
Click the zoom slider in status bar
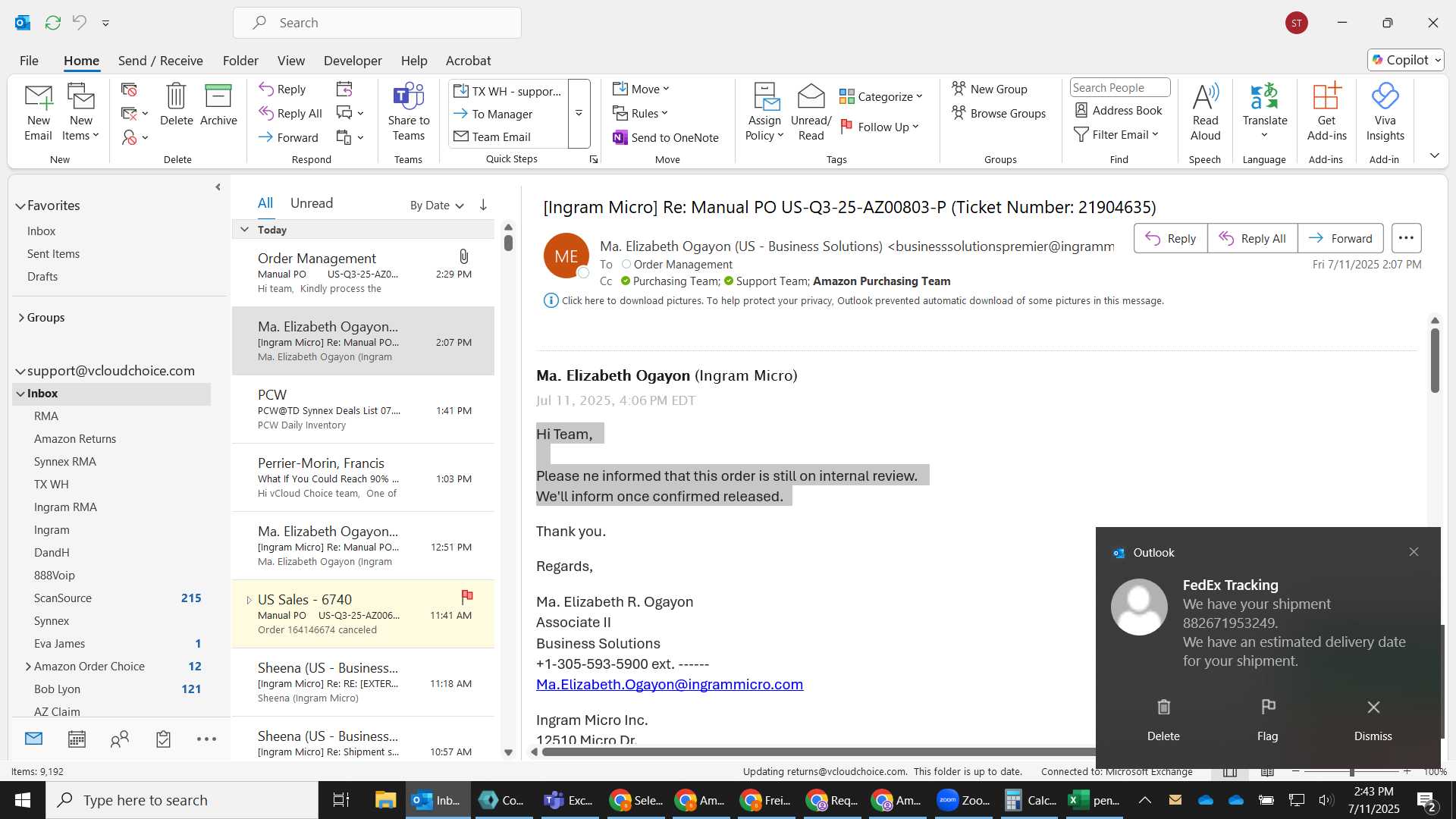(x=1351, y=771)
